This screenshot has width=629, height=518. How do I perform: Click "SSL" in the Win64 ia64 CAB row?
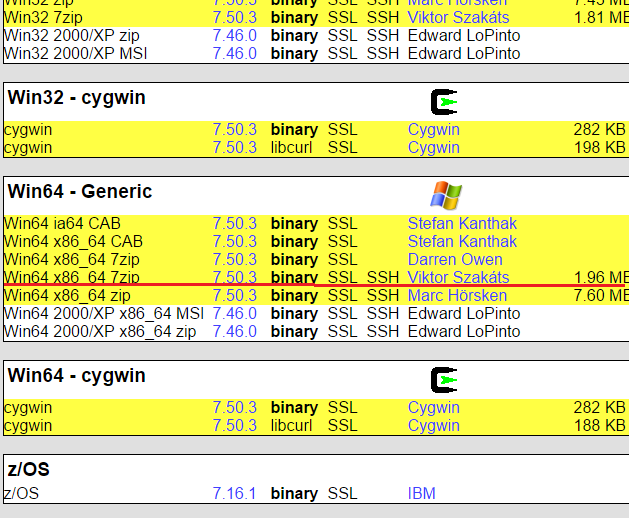pos(343,223)
